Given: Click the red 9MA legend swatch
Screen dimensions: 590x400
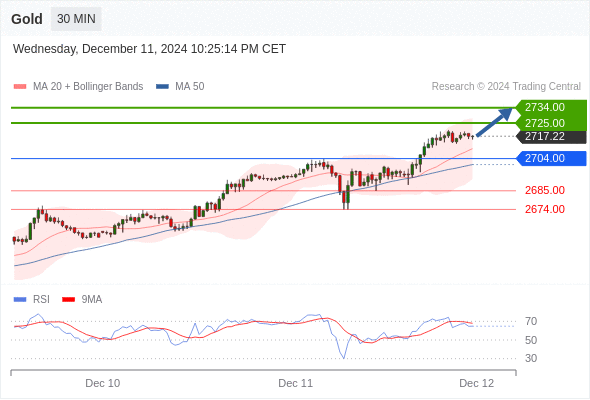Looking at the screenshot, I should [x=68, y=300].
